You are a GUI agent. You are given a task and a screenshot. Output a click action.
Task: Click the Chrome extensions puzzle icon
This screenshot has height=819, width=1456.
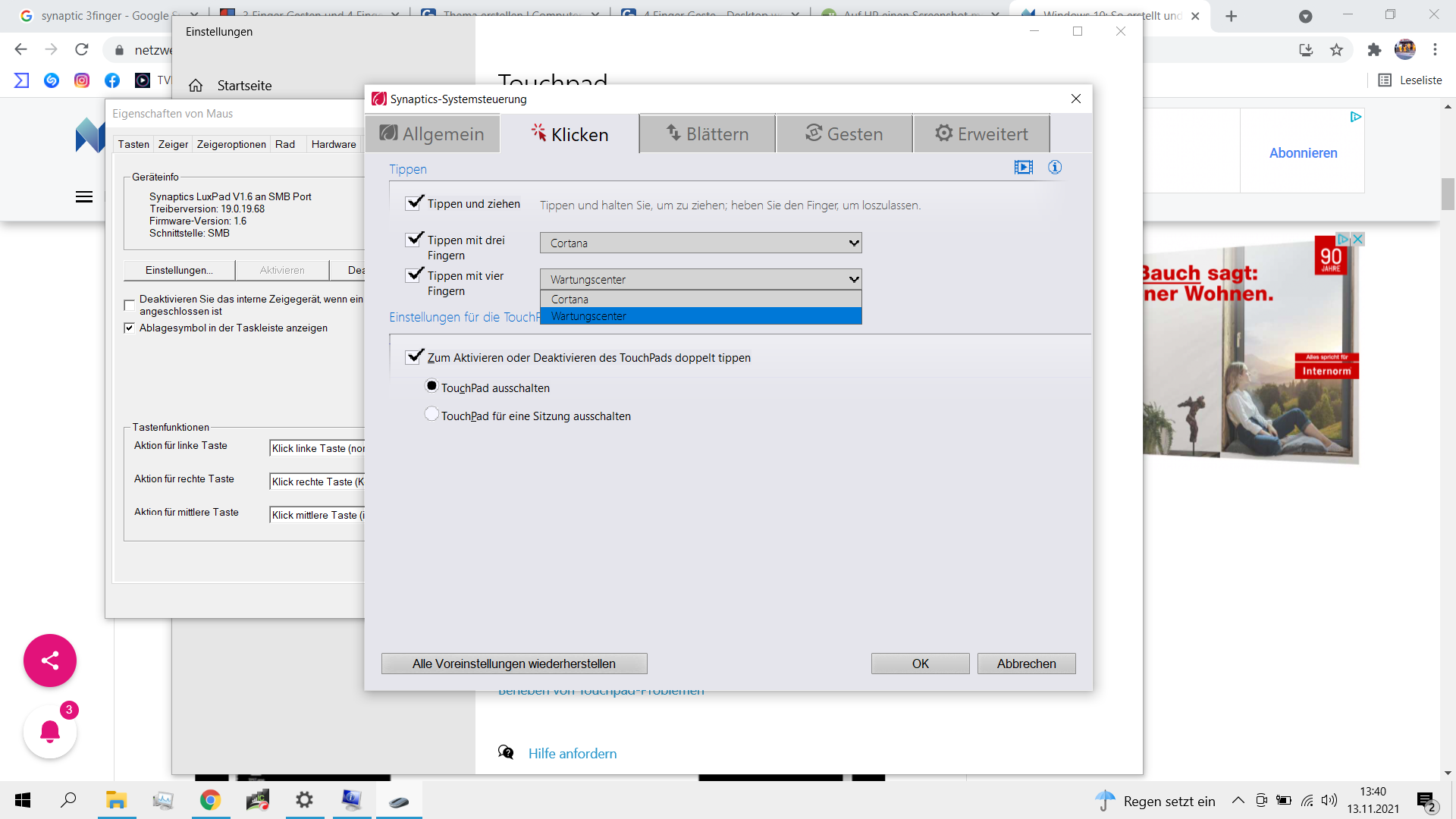[x=1374, y=50]
